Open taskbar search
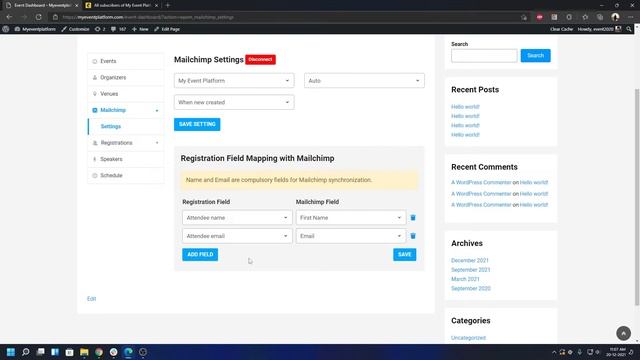The width and height of the screenshot is (640, 360). pyautogui.click(x=26, y=352)
